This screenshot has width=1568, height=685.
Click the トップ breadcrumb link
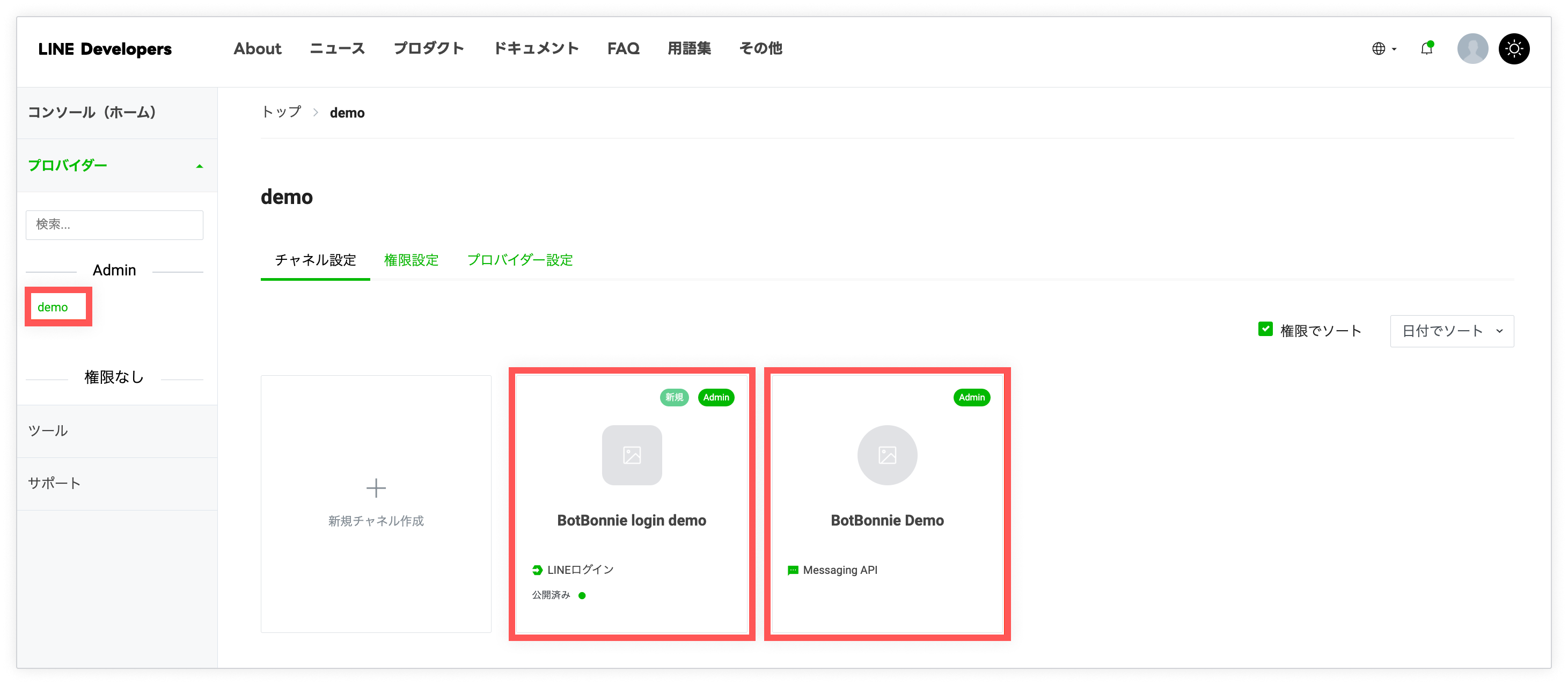click(x=281, y=112)
